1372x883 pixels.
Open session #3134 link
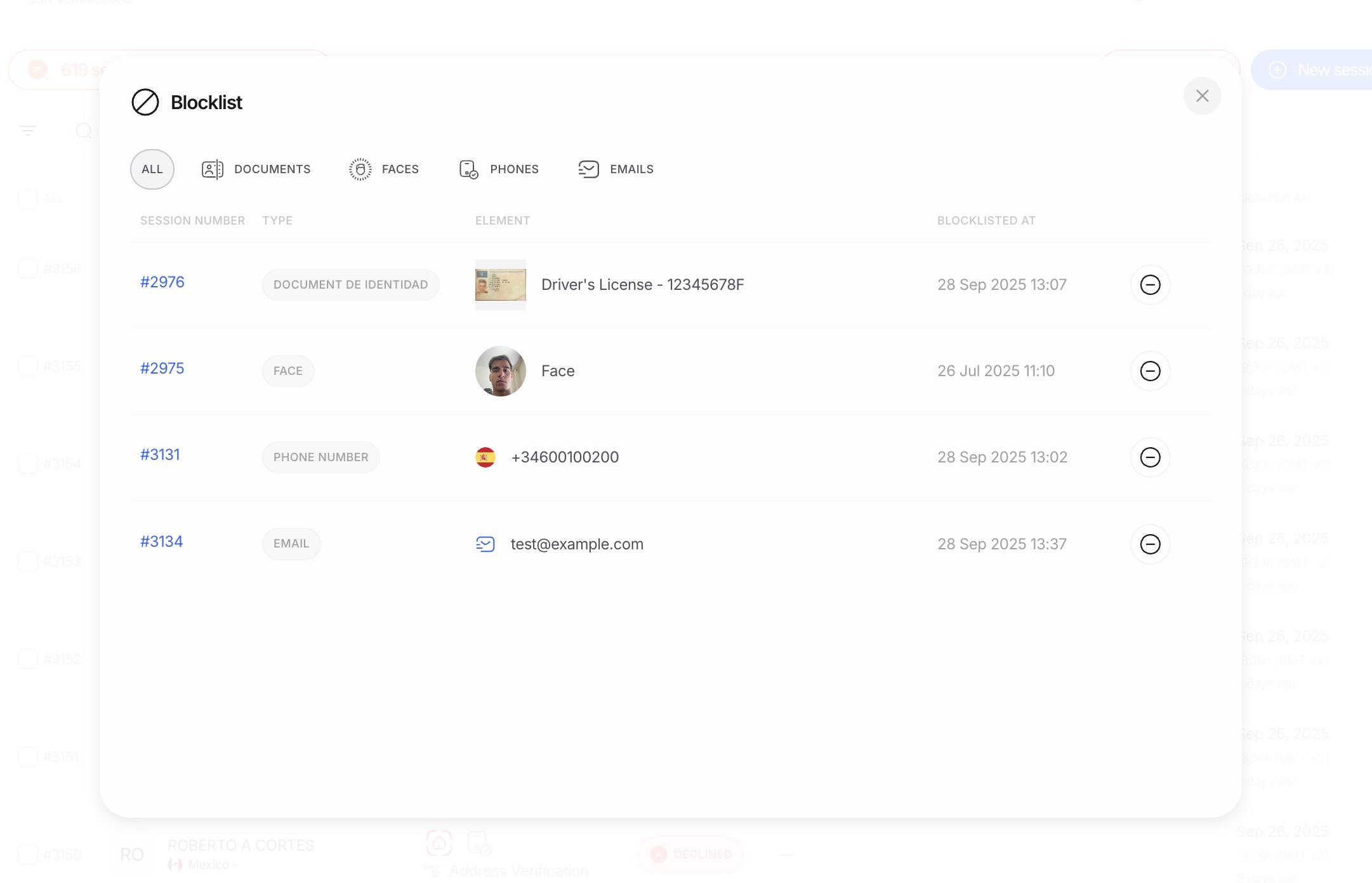click(162, 542)
